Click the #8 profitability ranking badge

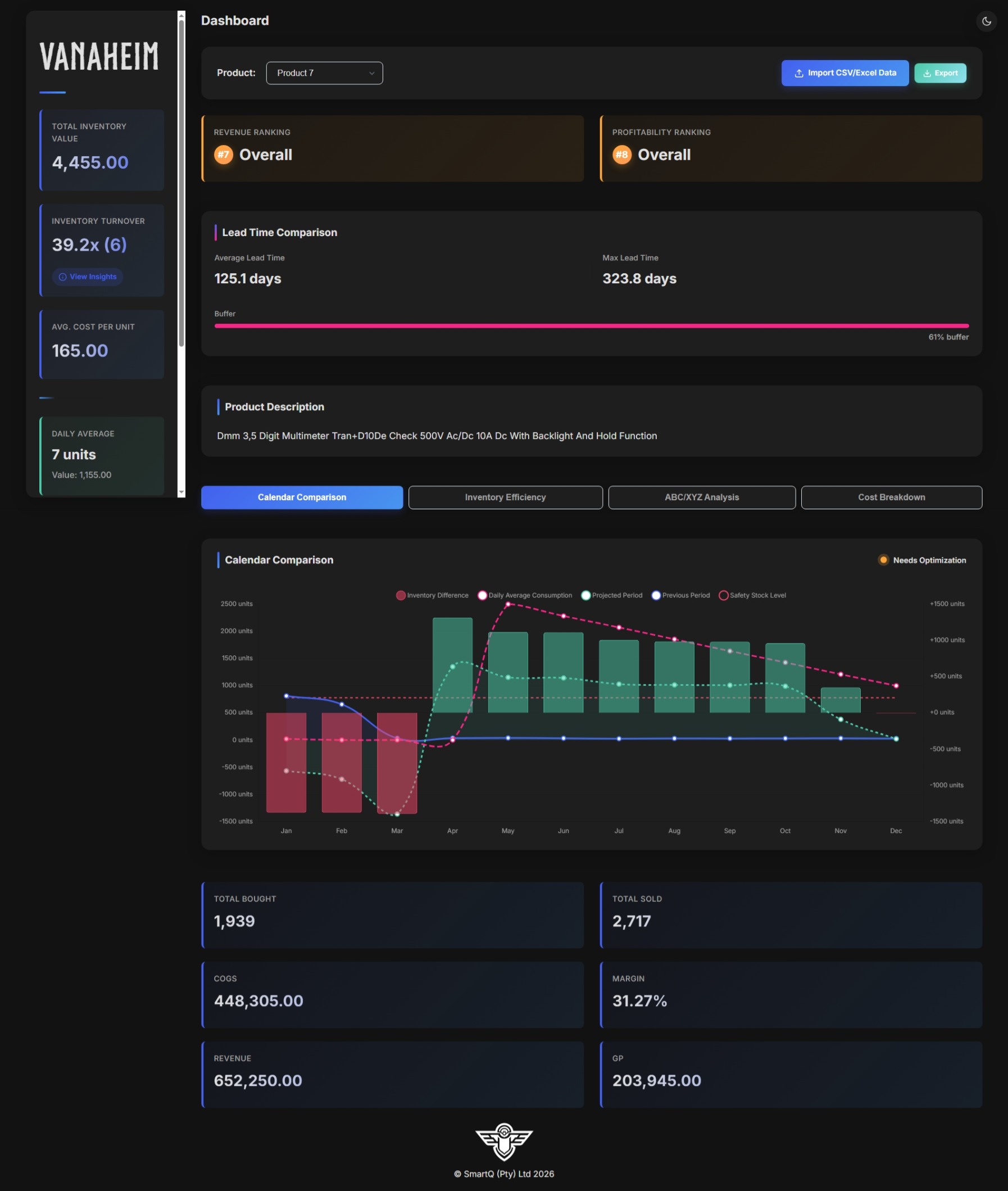[622, 155]
